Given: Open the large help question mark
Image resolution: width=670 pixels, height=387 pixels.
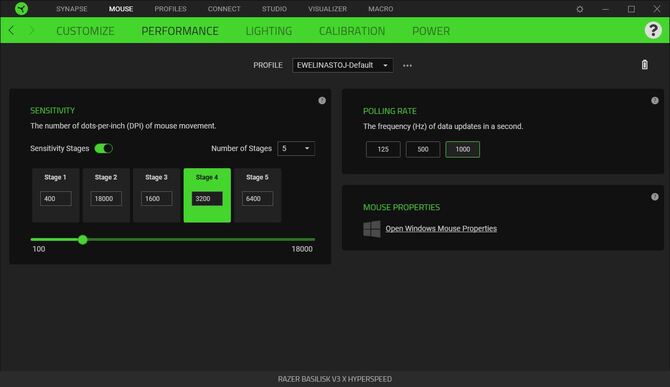Looking at the screenshot, I should 653,30.
